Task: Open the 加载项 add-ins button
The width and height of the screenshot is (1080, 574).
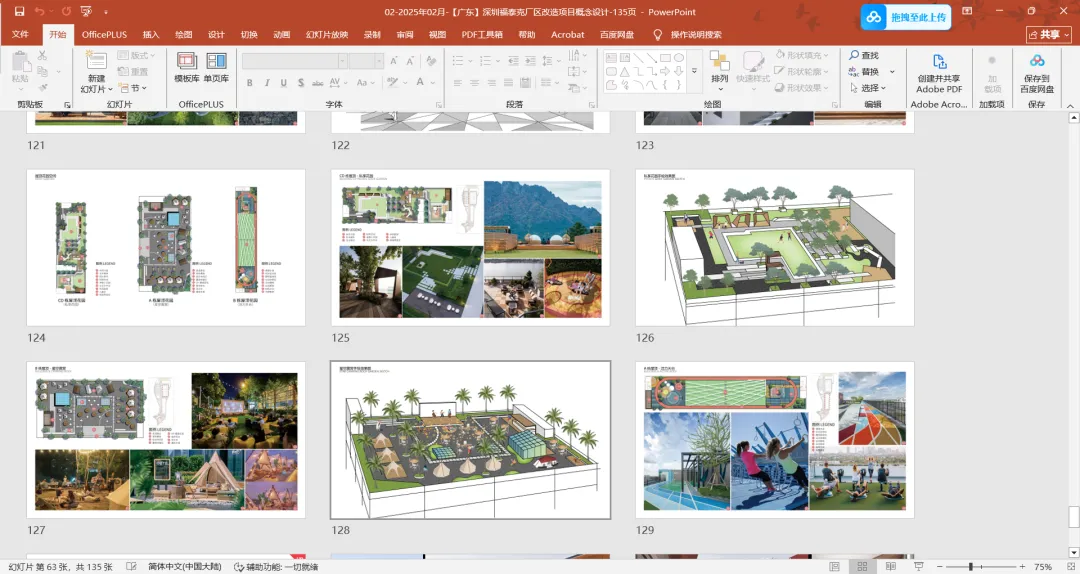Action: 992,73
